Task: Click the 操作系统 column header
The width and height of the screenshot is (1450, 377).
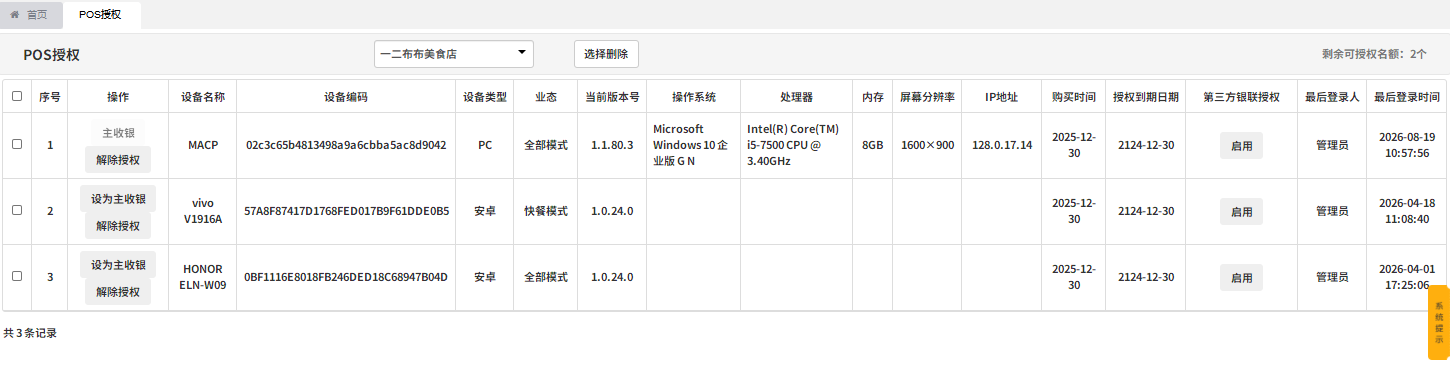Action: [693, 97]
